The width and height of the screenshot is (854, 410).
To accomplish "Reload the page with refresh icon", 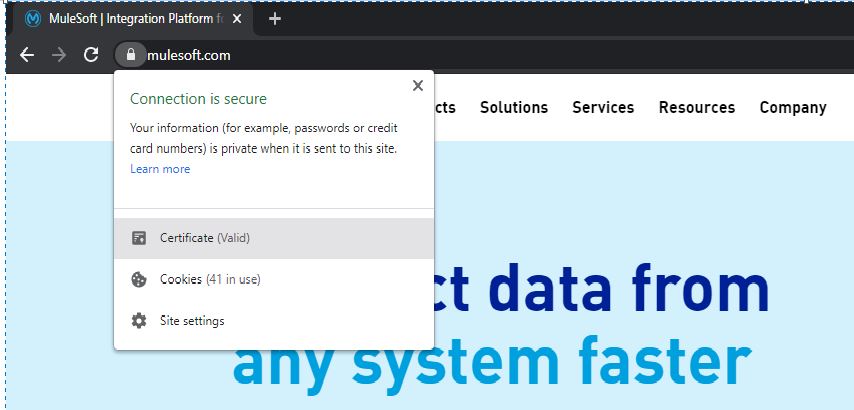I will [x=91, y=54].
